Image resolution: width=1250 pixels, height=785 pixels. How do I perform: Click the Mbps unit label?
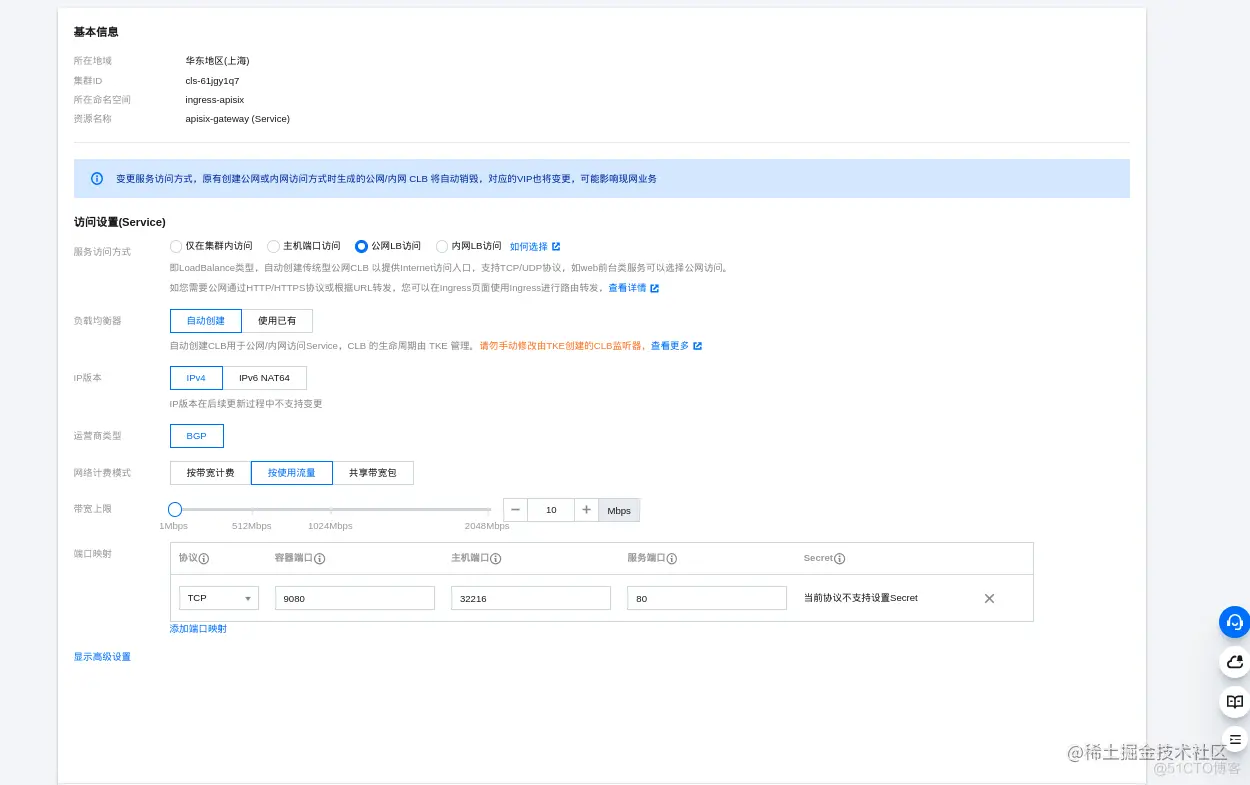tap(619, 510)
